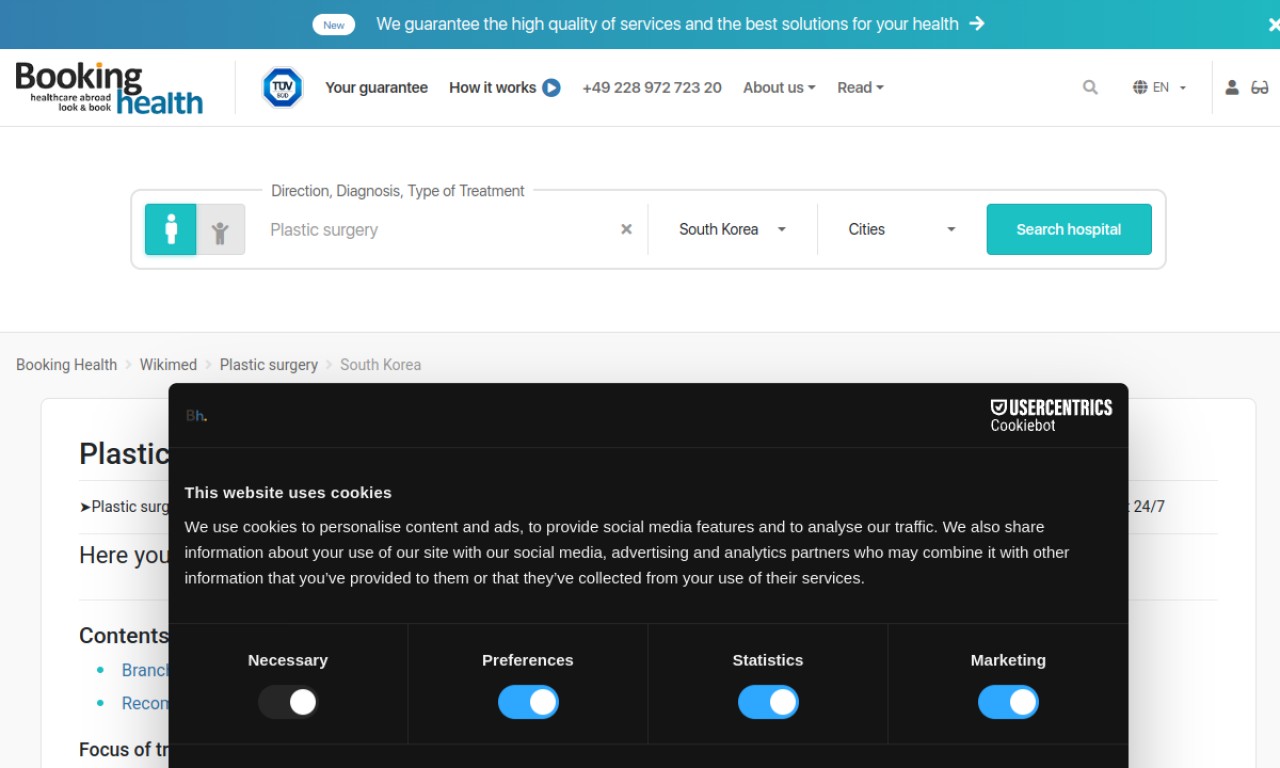1280x768 pixels.
Task: Click the user account profile icon
Action: pos(1232,88)
